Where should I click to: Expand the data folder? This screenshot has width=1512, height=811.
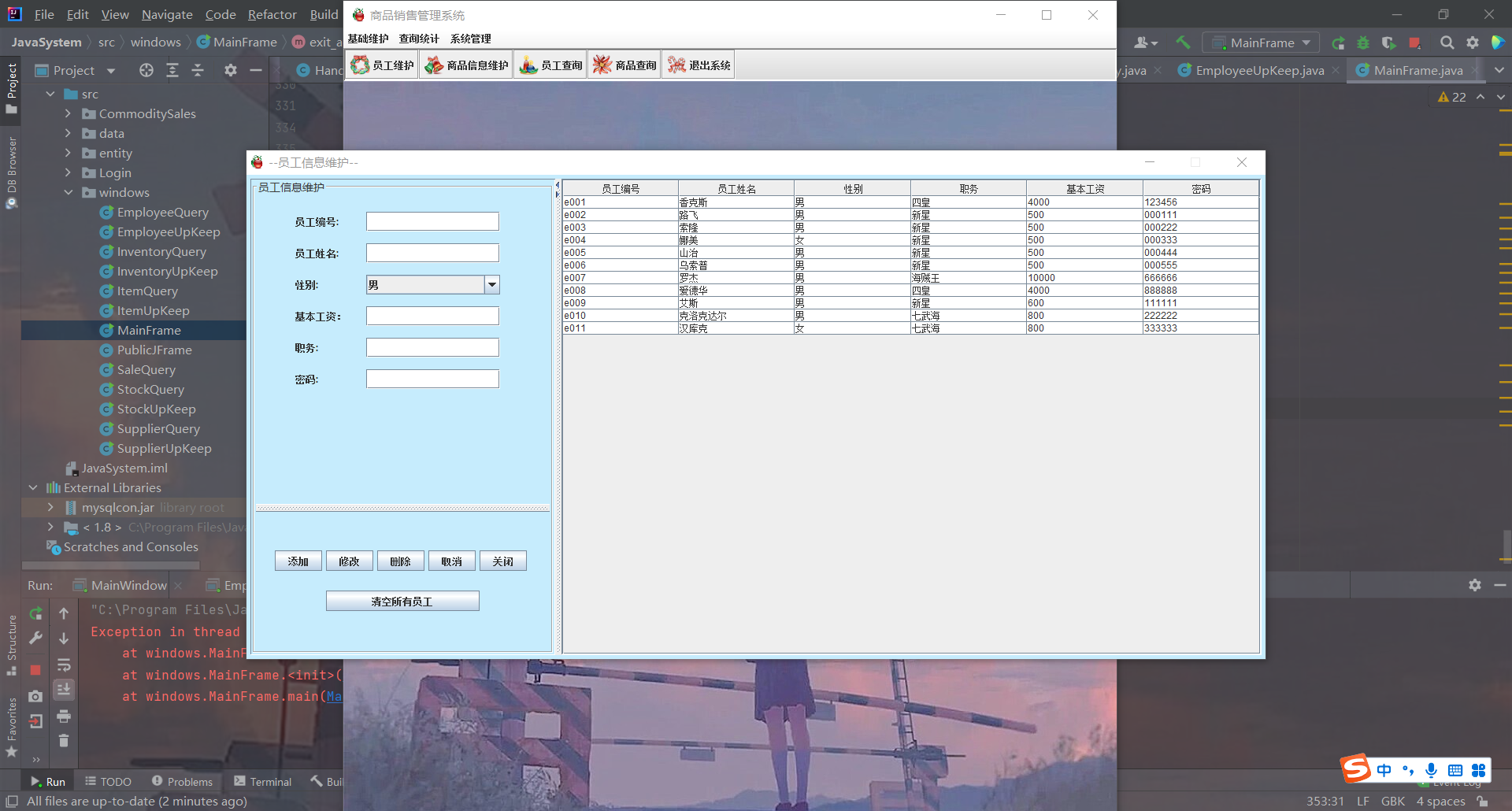pos(68,133)
